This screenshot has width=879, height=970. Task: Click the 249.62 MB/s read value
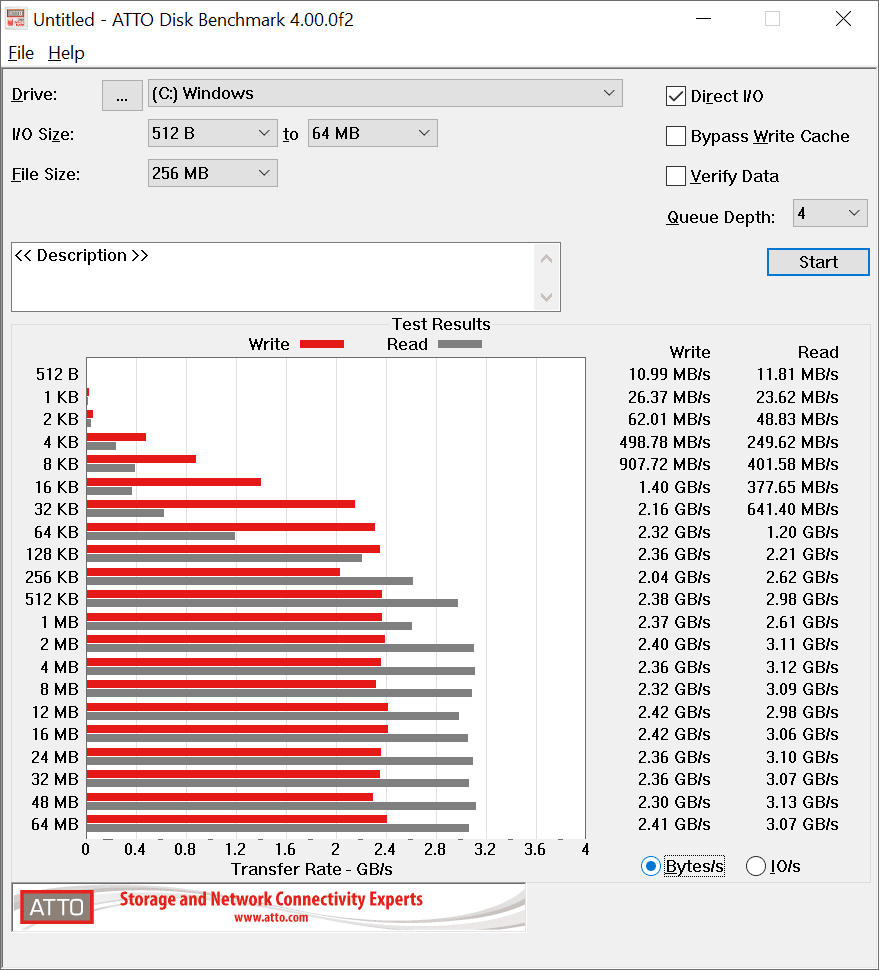(793, 442)
